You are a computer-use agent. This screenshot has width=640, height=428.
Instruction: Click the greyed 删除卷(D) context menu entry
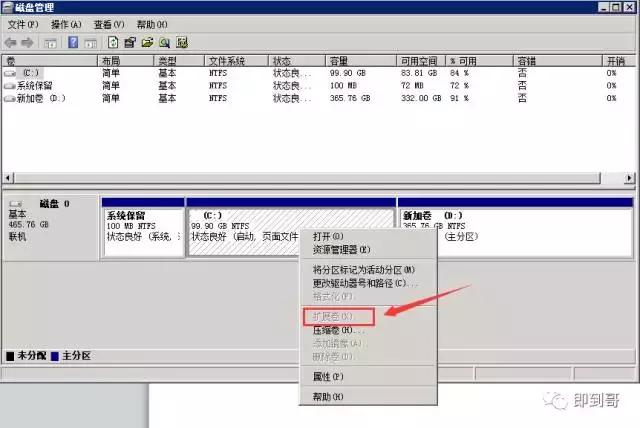pos(368,357)
